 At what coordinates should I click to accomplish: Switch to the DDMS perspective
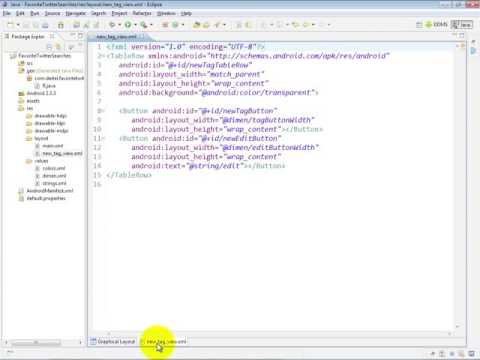point(436,24)
